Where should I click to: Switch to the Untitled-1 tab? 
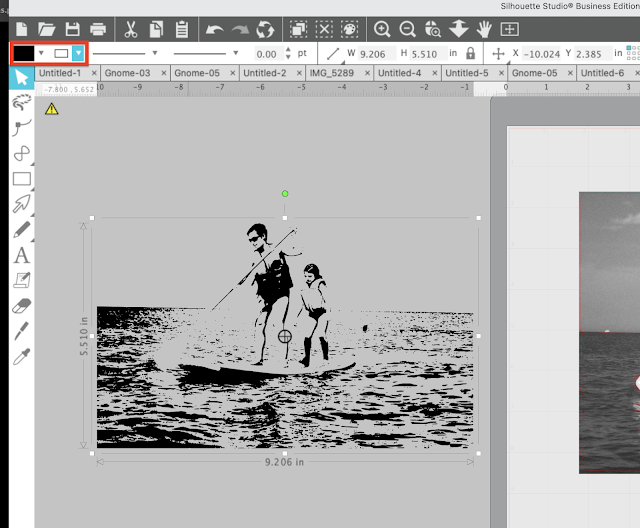[x=60, y=73]
